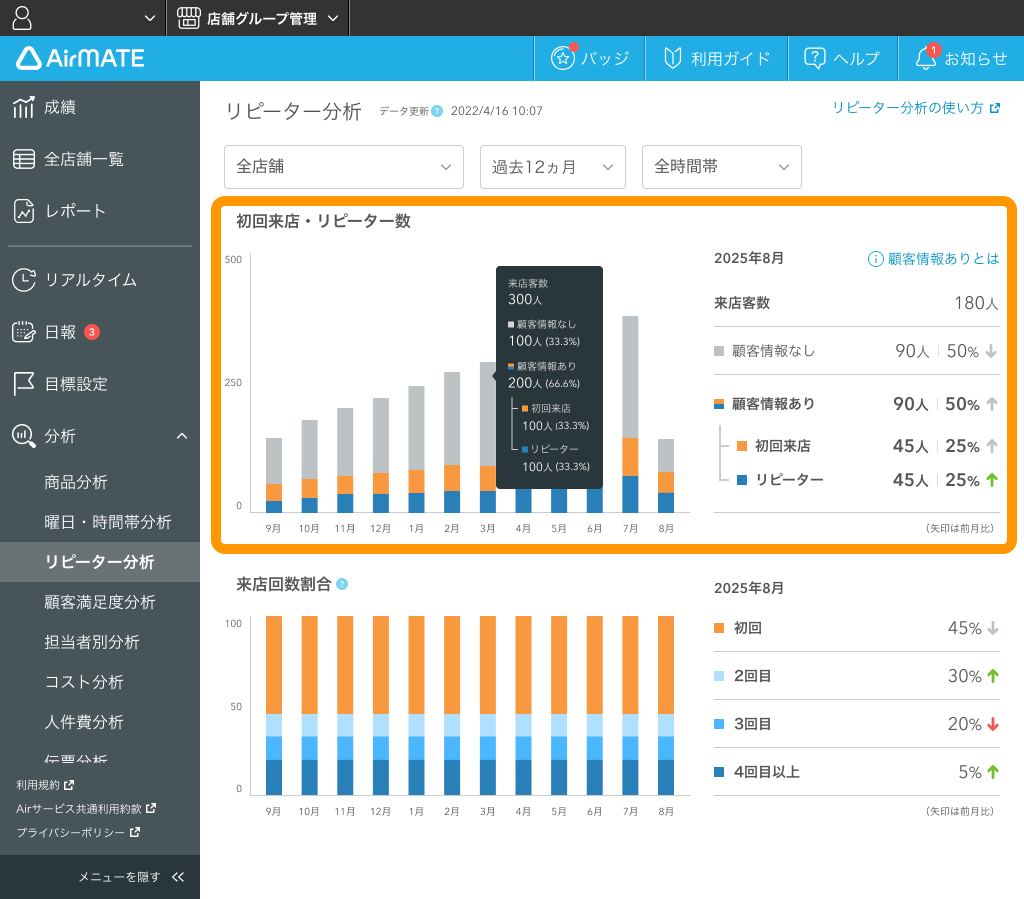Viewport: 1024px width, 899px height.
Task: Click the info icon beside 顧客情報ありとは
Action: click(x=875, y=259)
